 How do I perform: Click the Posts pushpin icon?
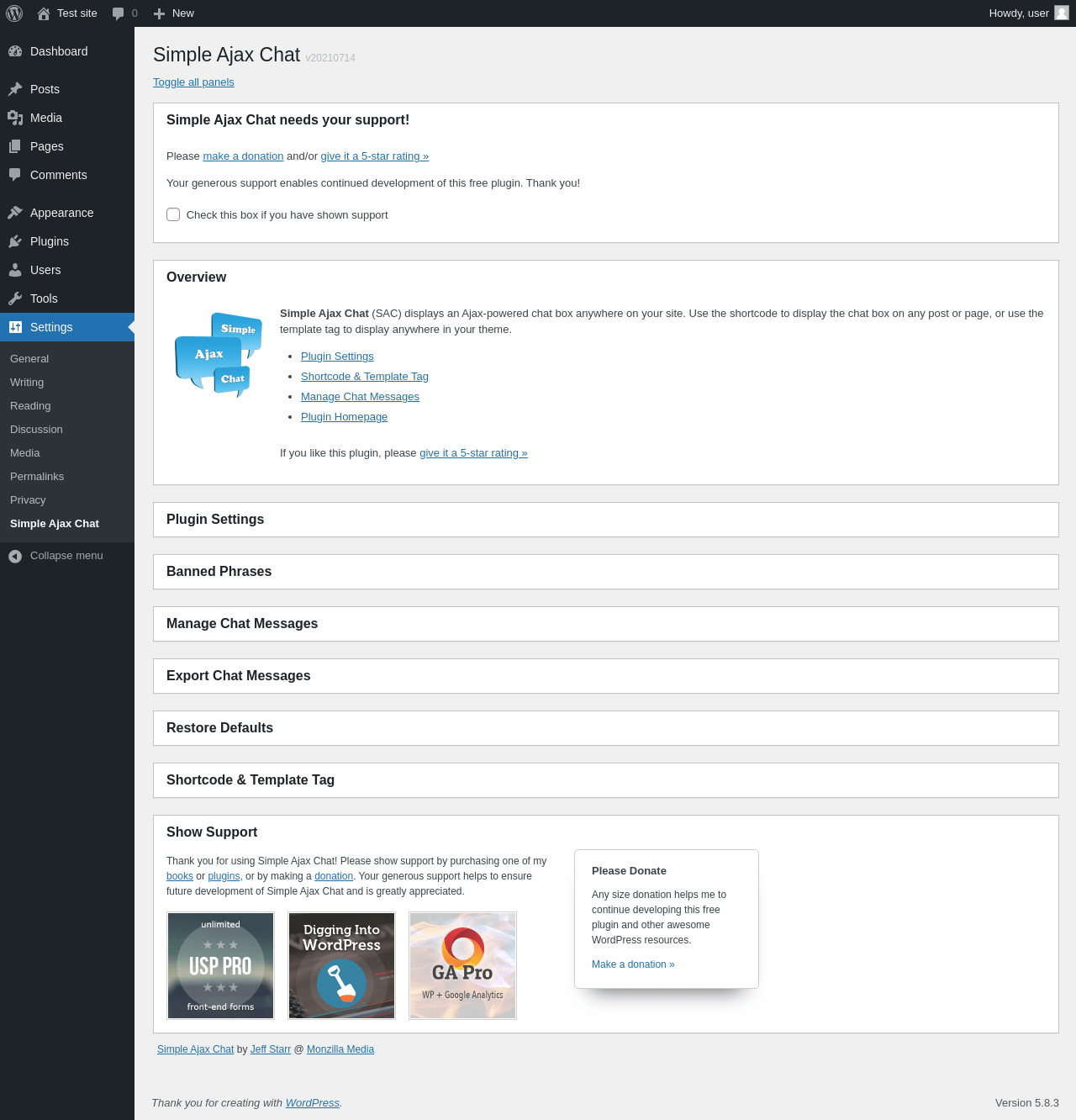click(15, 89)
